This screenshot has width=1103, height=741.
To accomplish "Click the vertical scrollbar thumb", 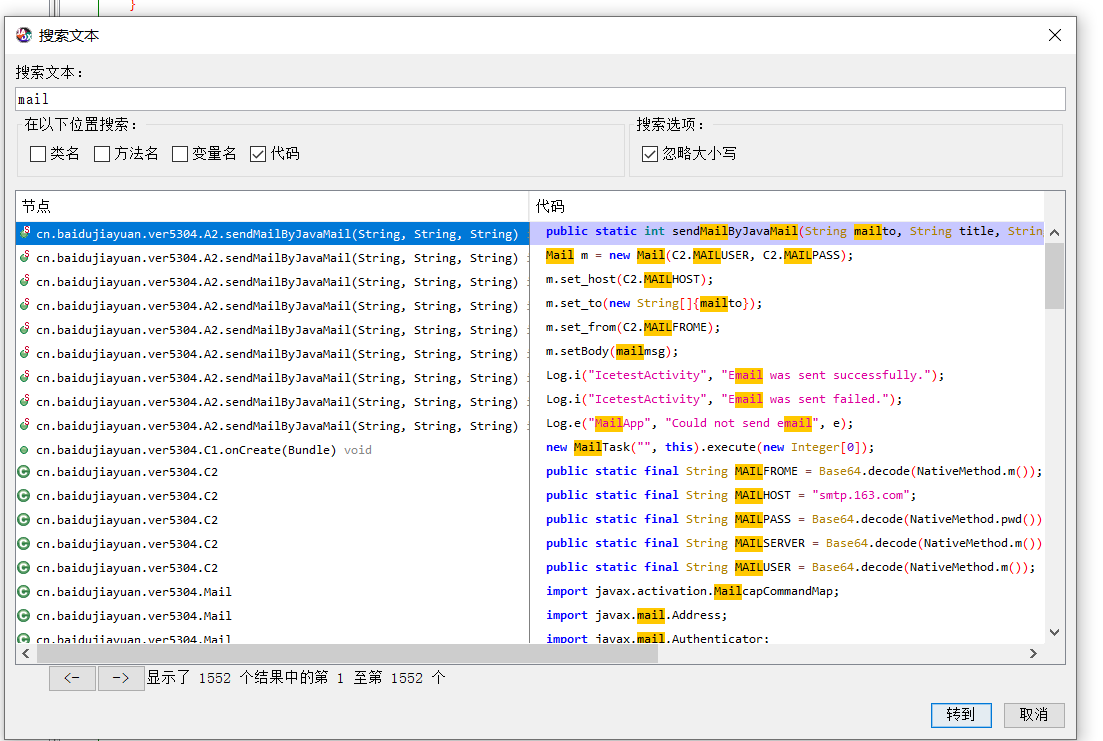I will pos(1054,276).
